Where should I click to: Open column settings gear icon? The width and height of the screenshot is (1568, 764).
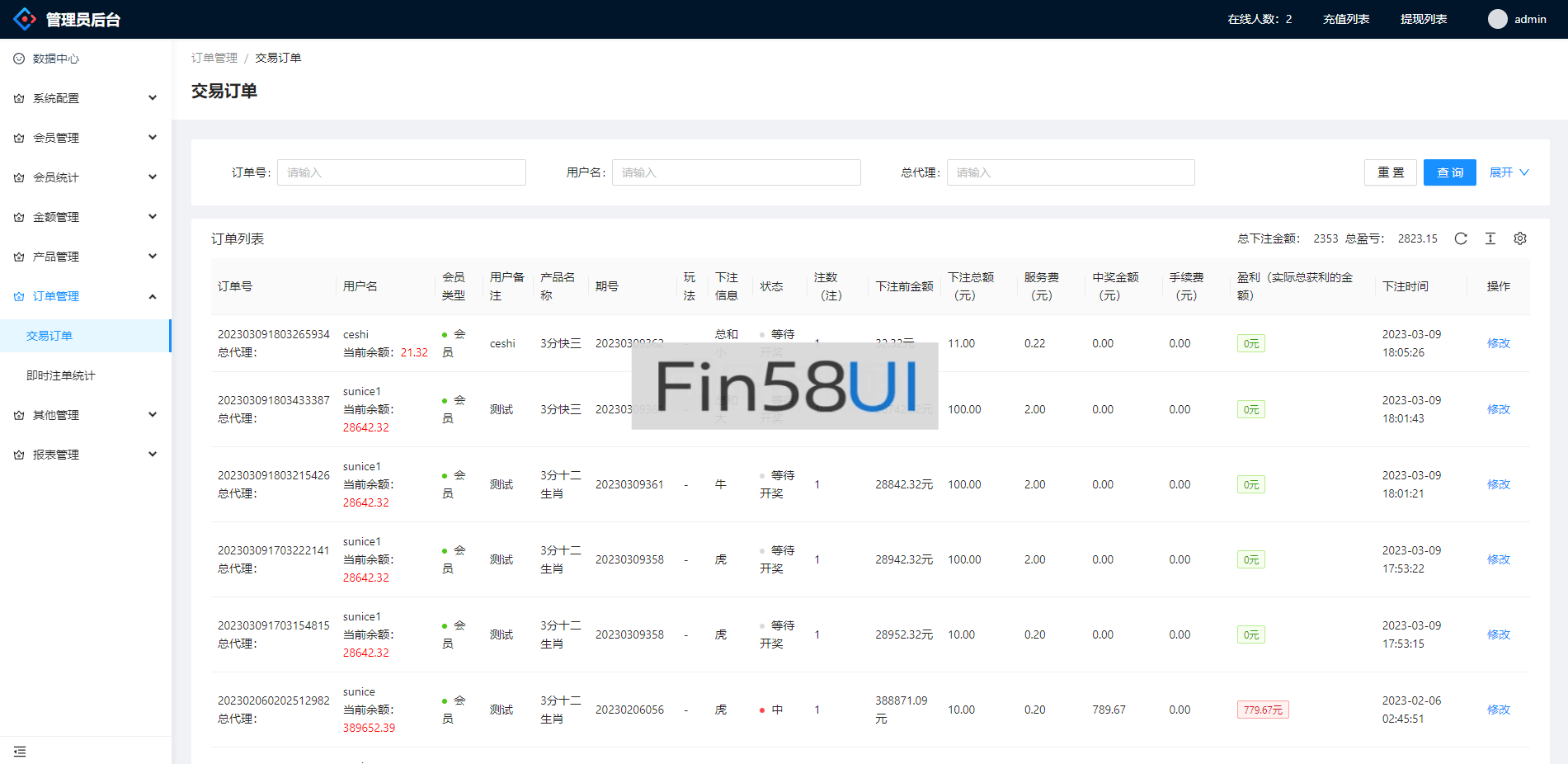[1520, 238]
